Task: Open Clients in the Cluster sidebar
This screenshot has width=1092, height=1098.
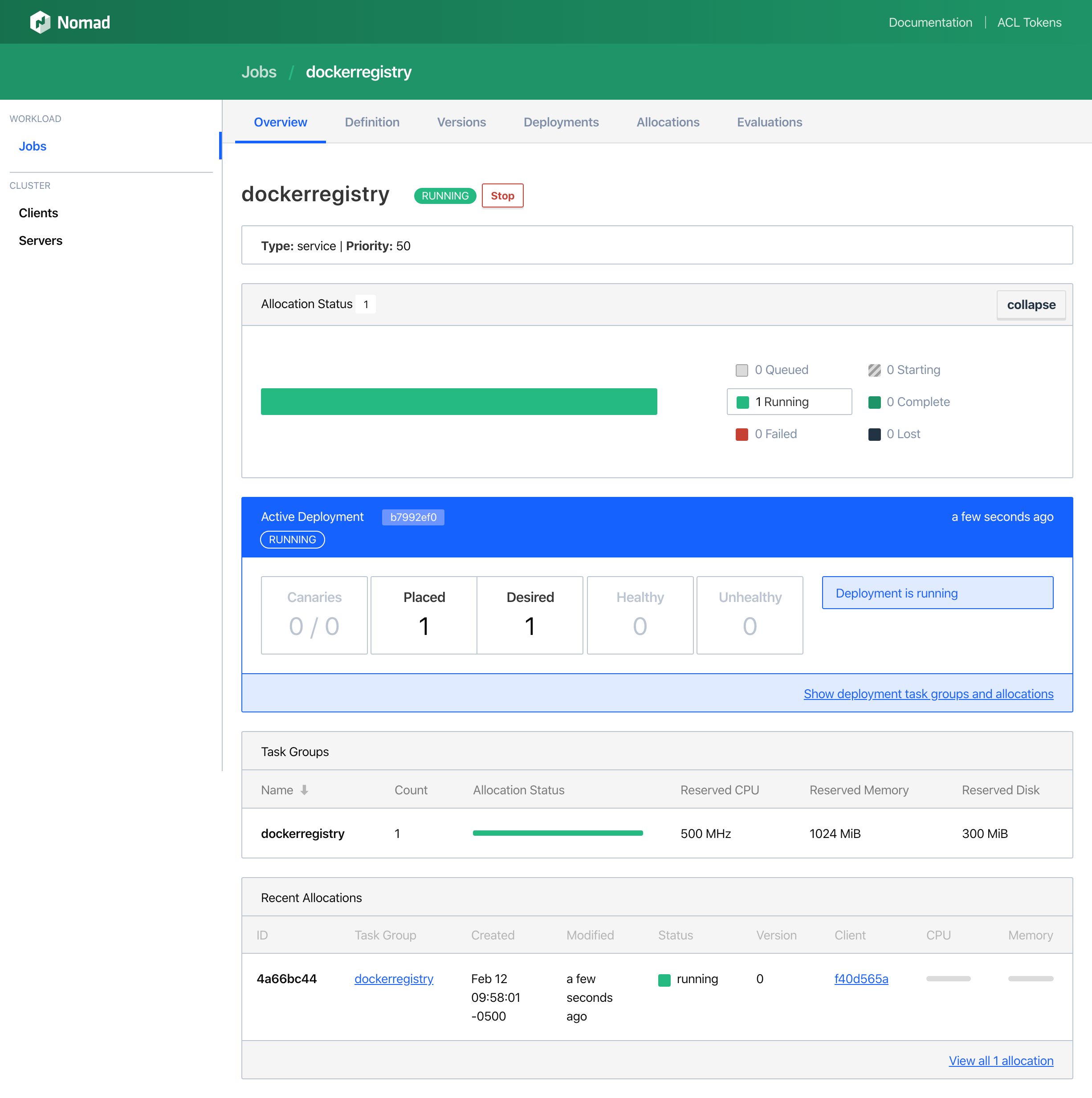Action: pyautogui.click(x=38, y=212)
